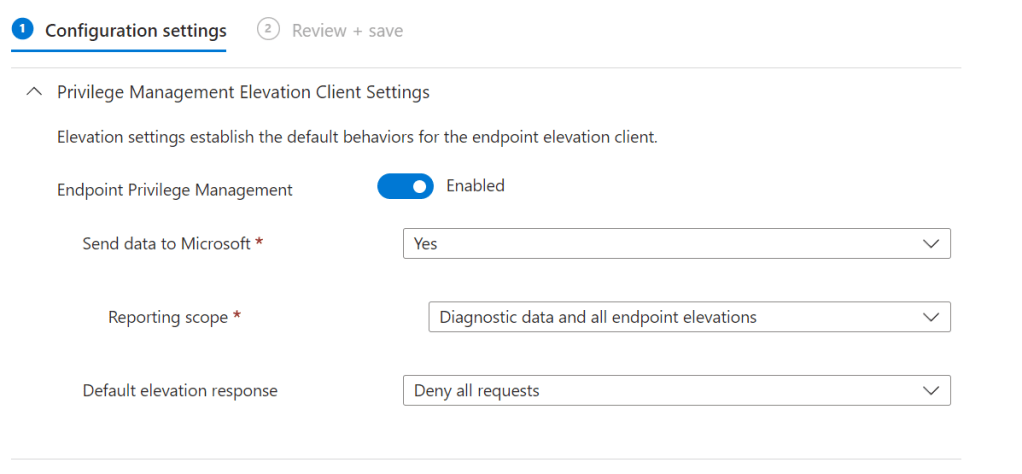Switch to the Configuration settings tab

[135, 31]
